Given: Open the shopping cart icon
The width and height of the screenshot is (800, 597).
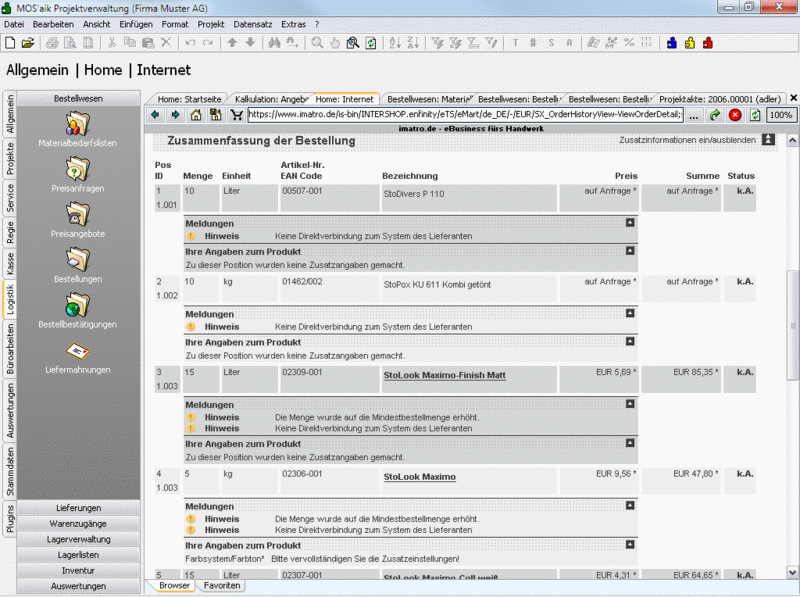Looking at the screenshot, I should tap(236, 115).
